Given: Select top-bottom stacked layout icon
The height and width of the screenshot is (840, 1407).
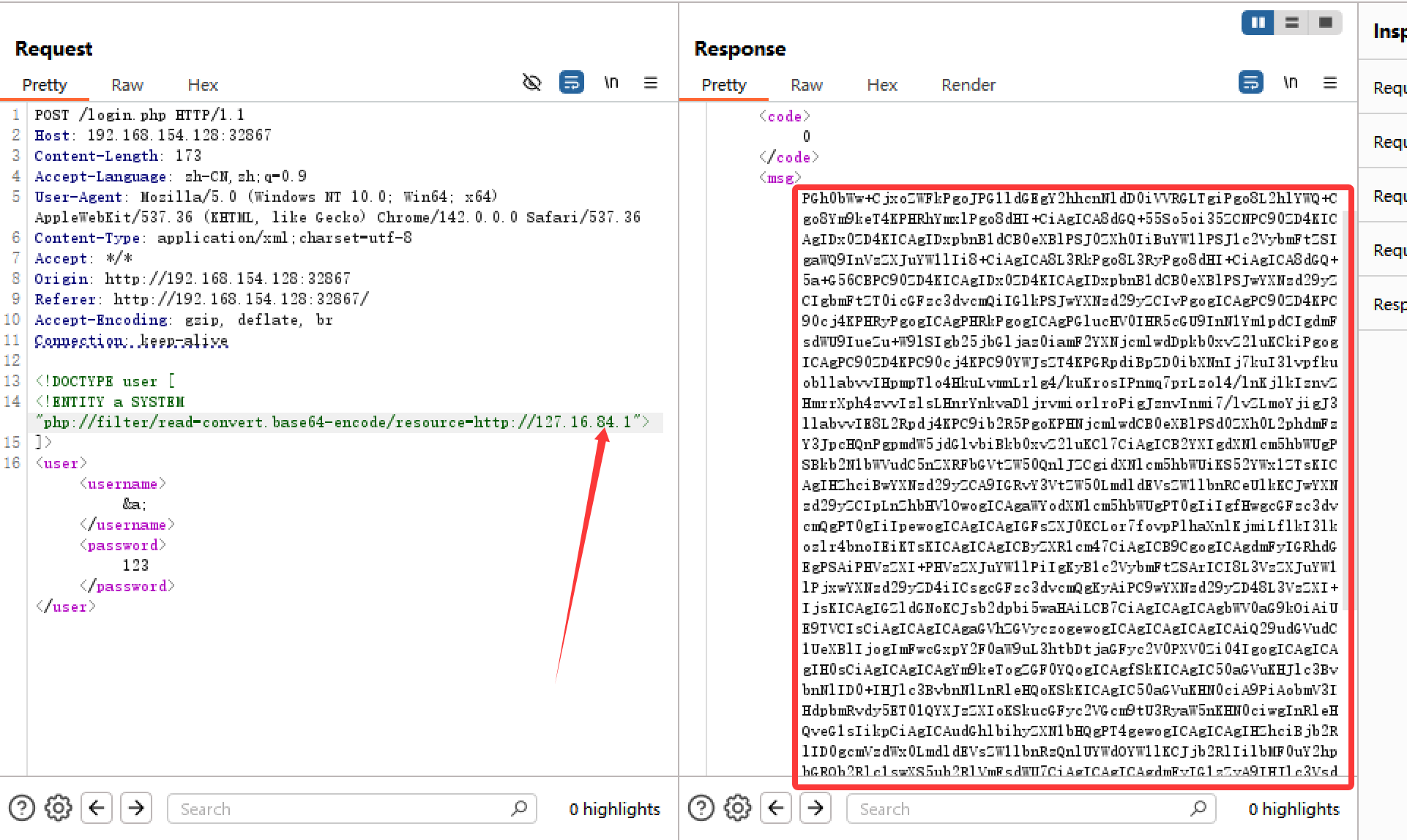Looking at the screenshot, I should point(1292,23).
